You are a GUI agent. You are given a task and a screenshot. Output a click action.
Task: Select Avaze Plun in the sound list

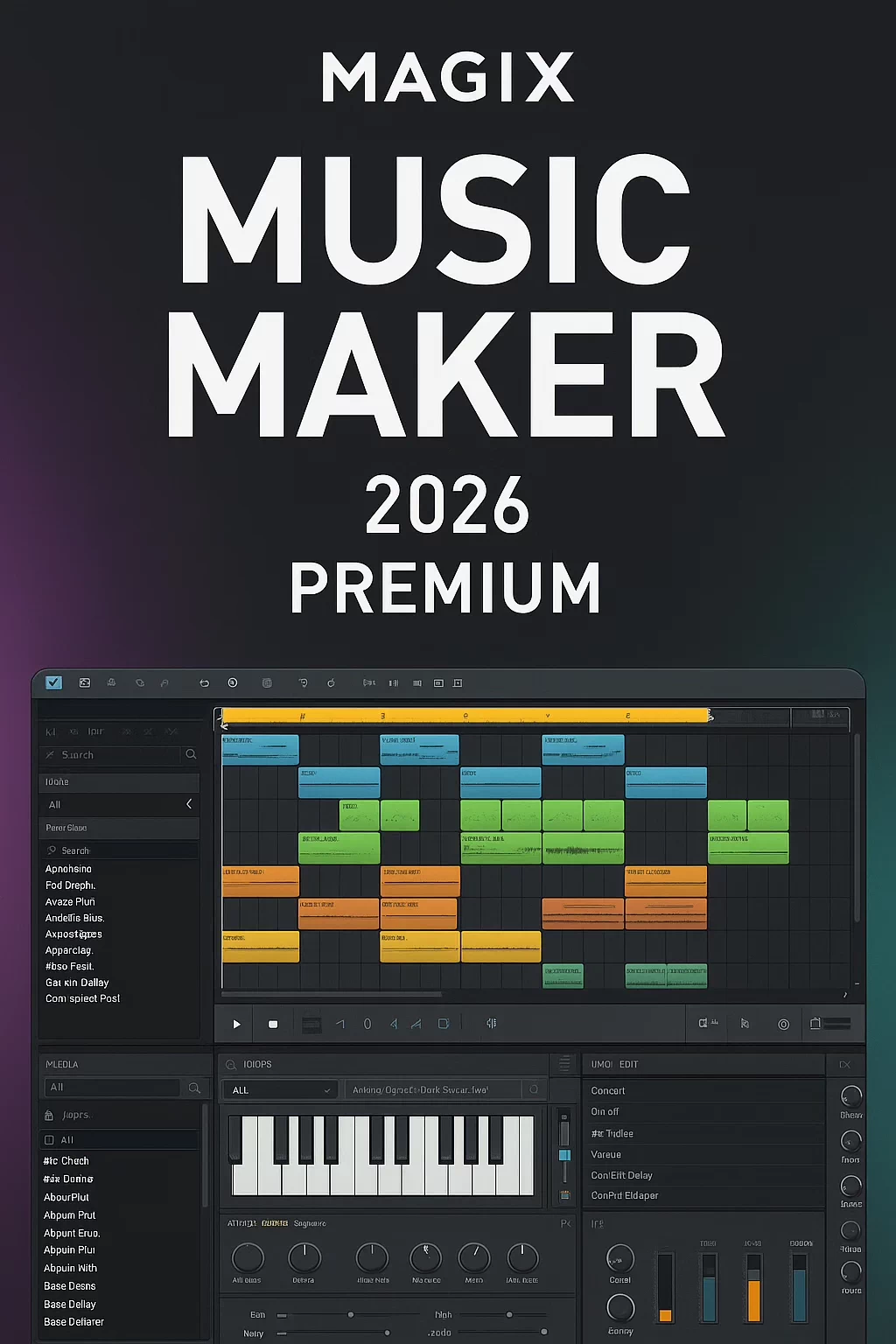click(70, 901)
